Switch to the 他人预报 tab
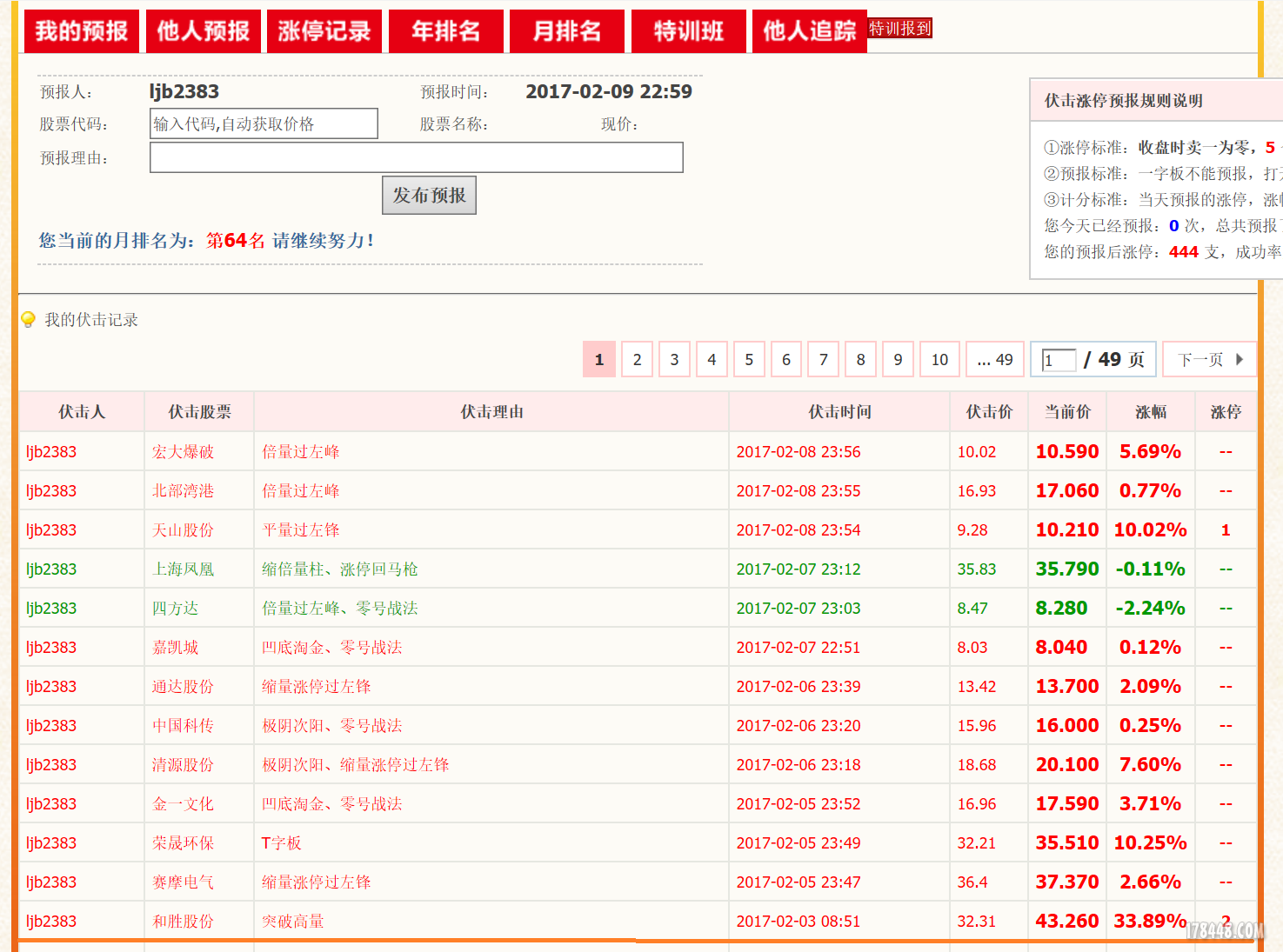The width and height of the screenshot is (1283, 952). coord(203,31)
